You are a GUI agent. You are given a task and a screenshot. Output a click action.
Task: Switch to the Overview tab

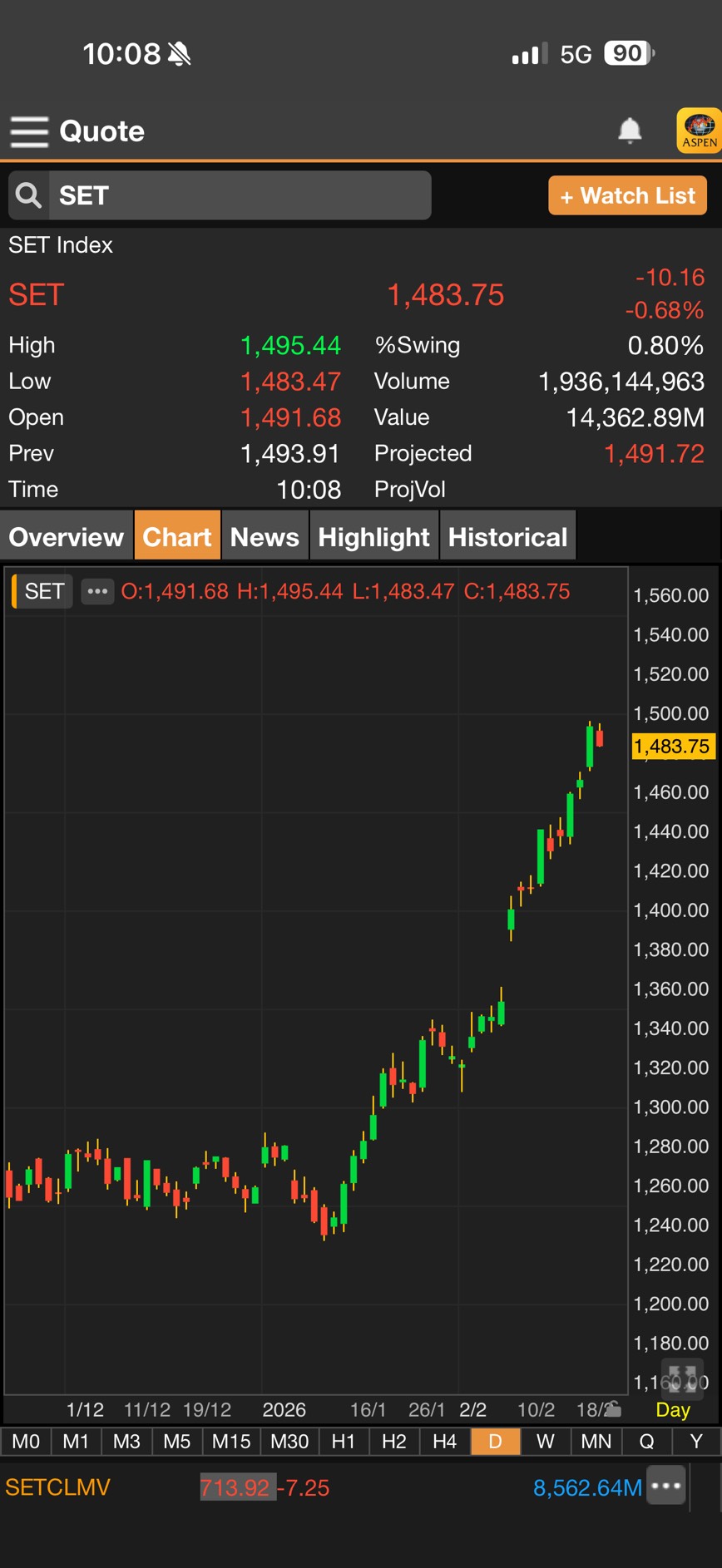[67, 537]
